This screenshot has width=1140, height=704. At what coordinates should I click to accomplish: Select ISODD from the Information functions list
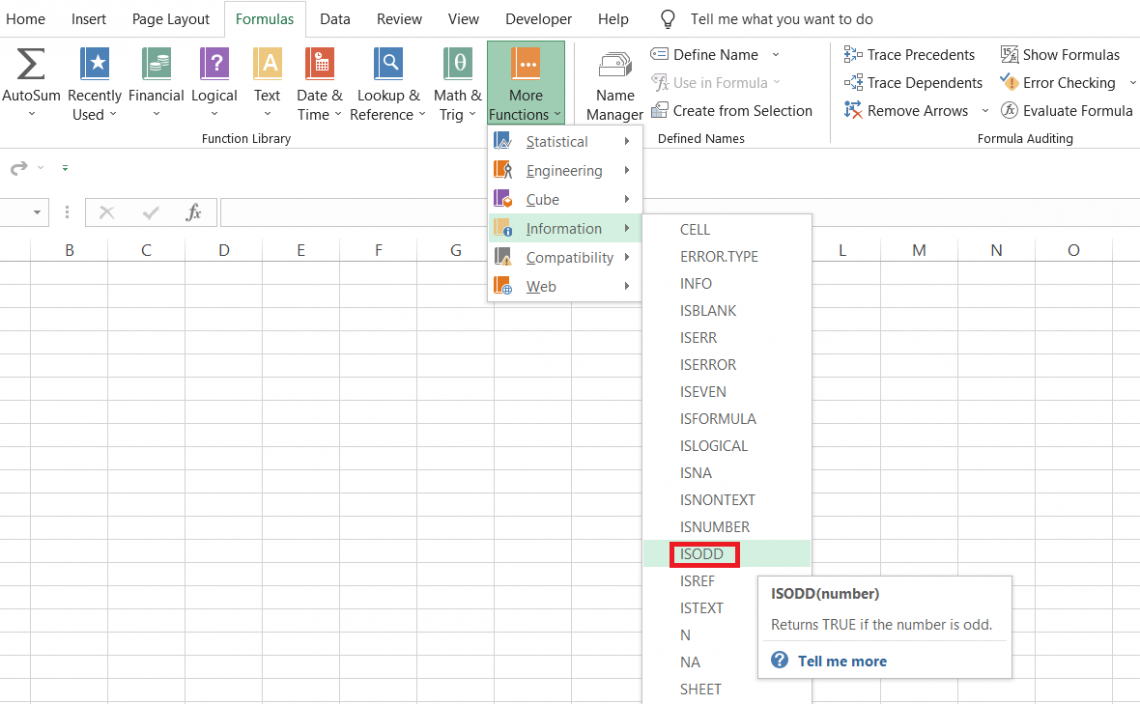tap(703, 554)
